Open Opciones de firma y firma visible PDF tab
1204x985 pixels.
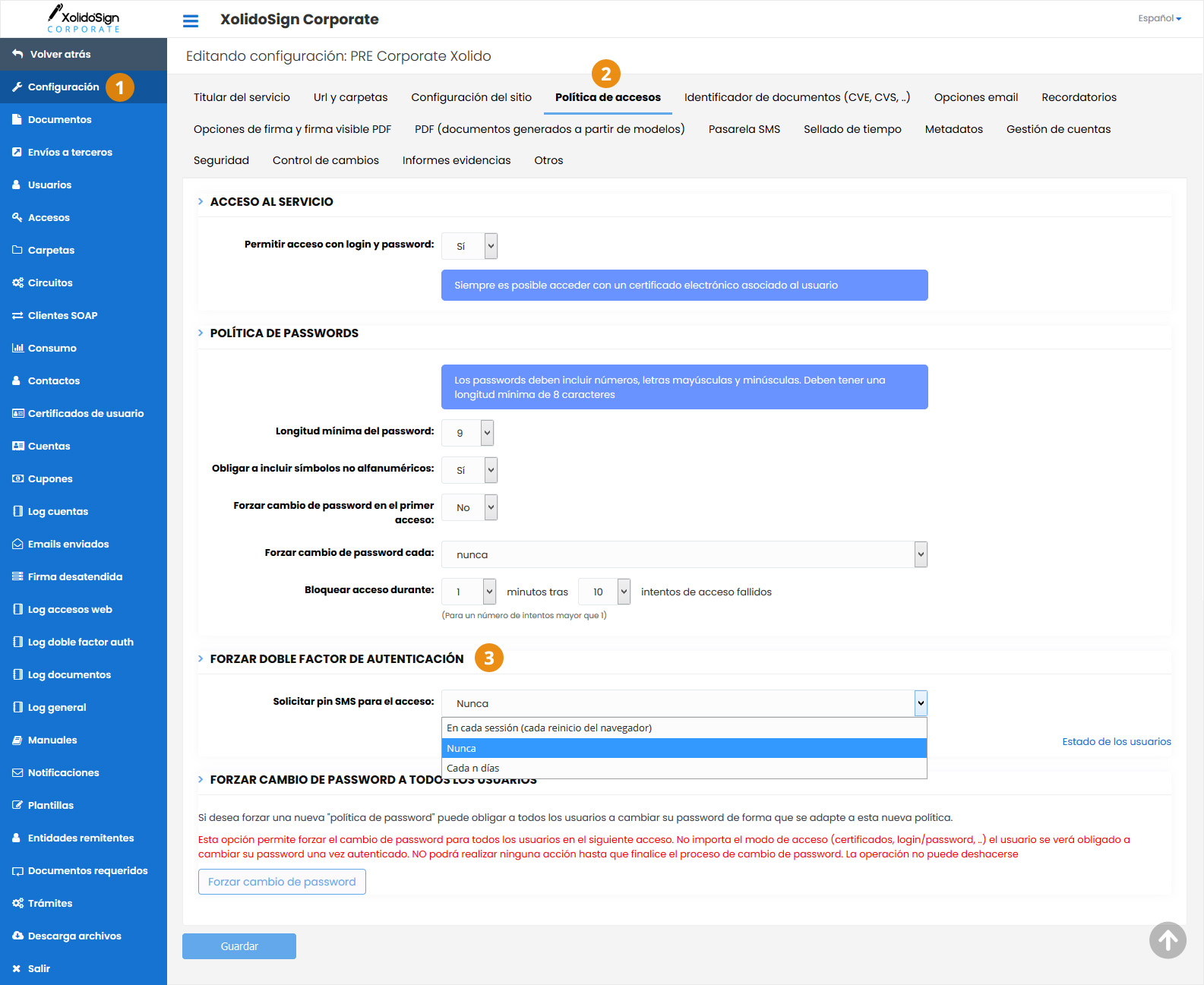(292, 129)
